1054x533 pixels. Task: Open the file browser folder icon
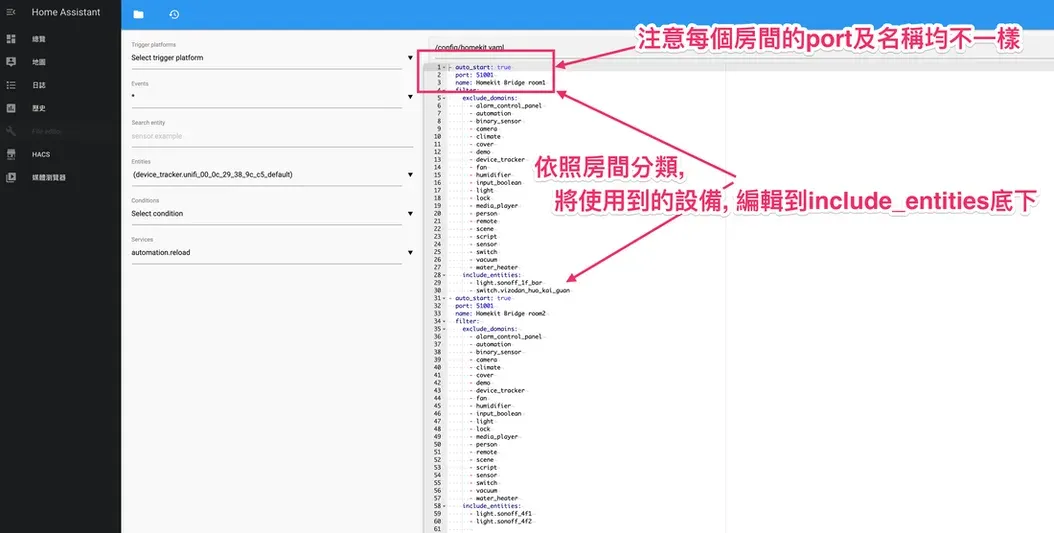pyautogui.click(x=138, y=15)
